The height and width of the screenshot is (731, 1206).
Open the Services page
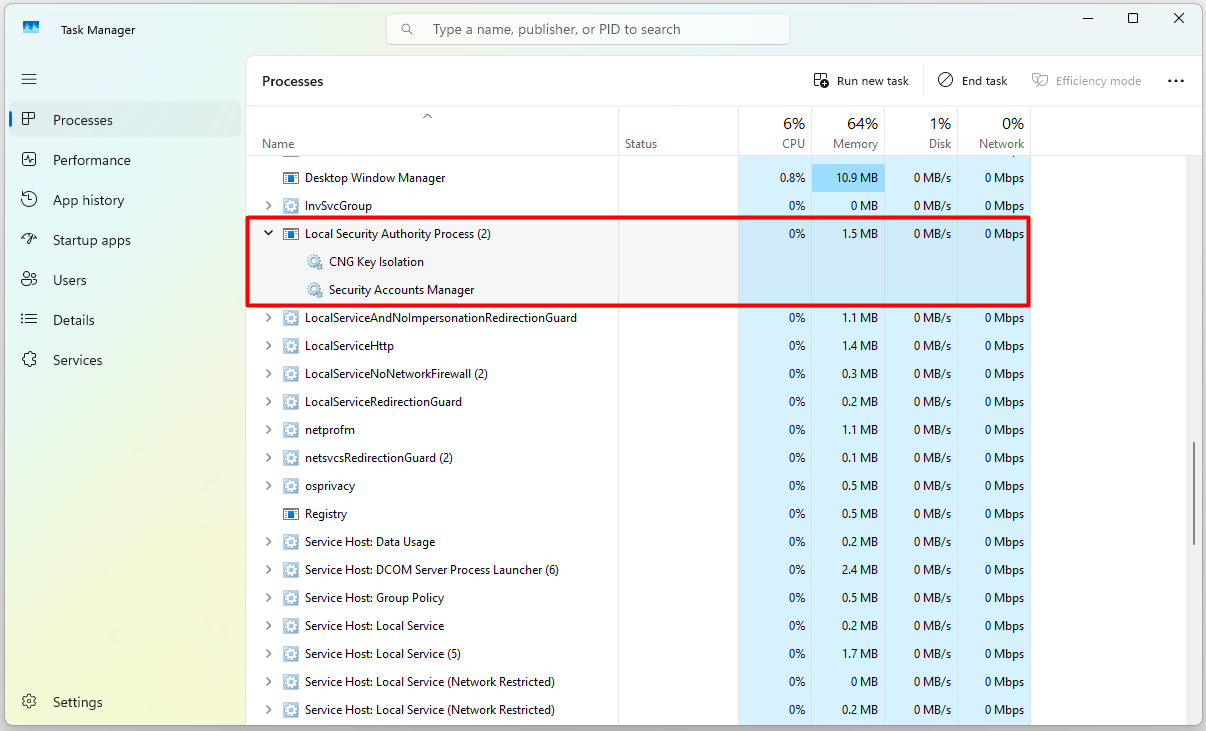coord(125,360)
